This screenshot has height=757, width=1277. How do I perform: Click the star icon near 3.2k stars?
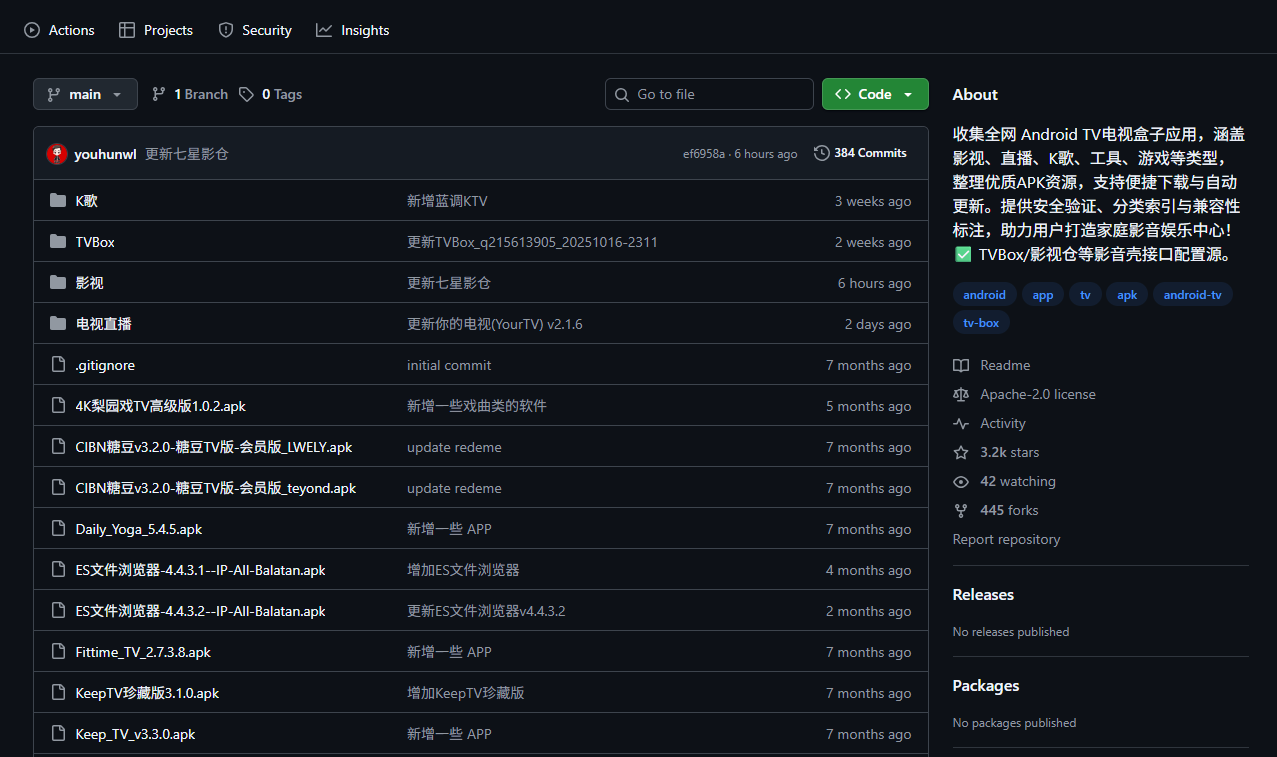coord(960,452)
